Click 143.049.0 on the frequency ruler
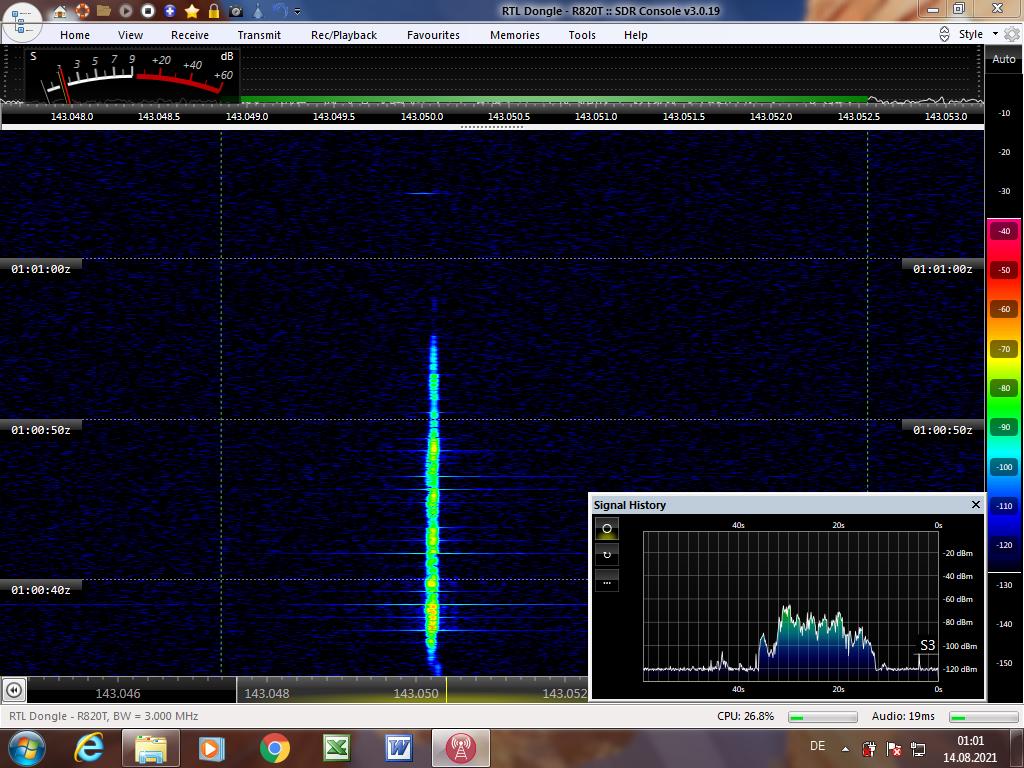This screenshot has width=1024, height=768. click(x=247, y=116)
